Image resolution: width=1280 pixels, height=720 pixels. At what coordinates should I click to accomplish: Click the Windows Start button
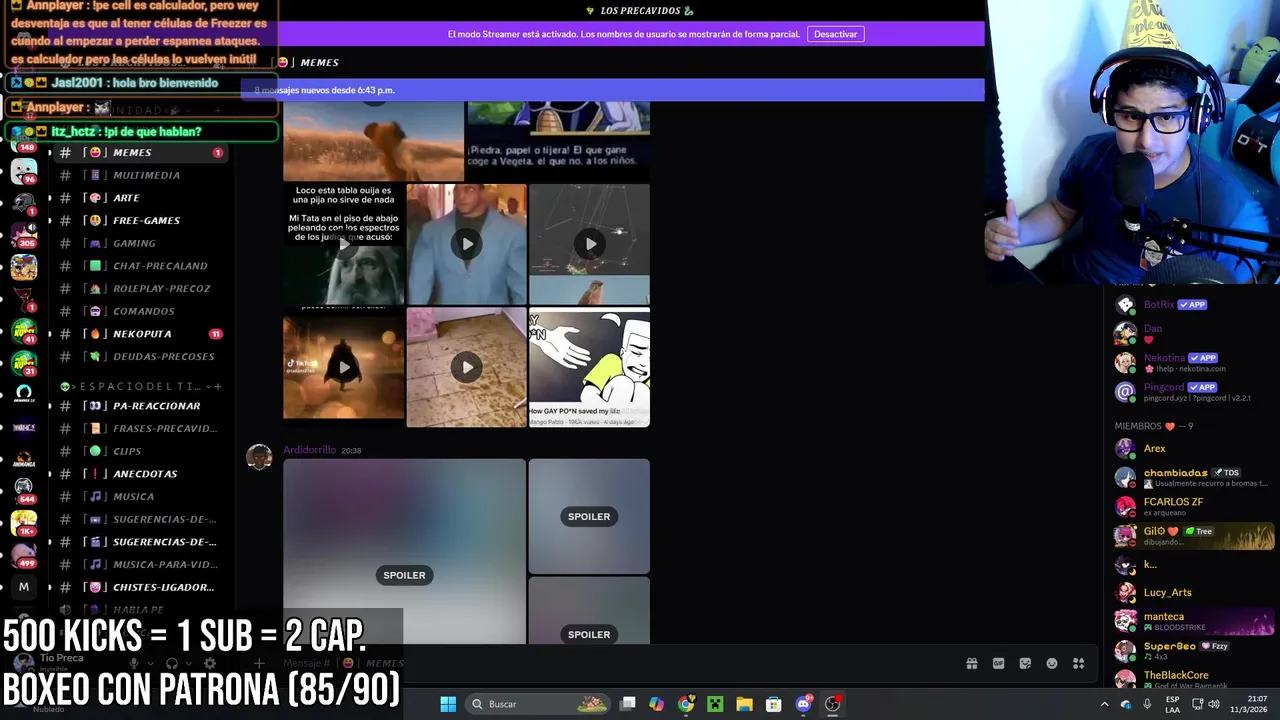448,704
